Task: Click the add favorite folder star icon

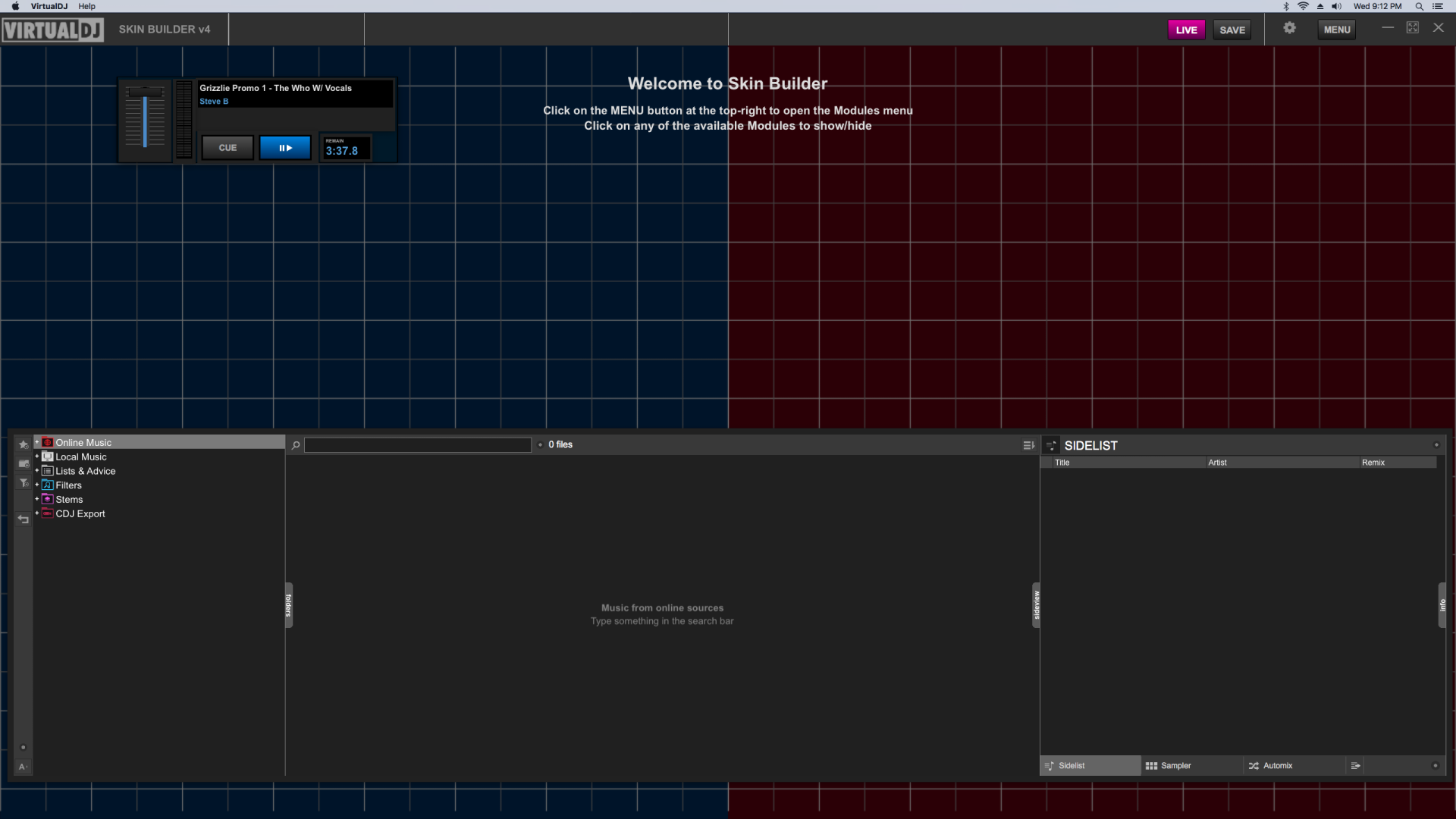Action: [x=24, y=444]
